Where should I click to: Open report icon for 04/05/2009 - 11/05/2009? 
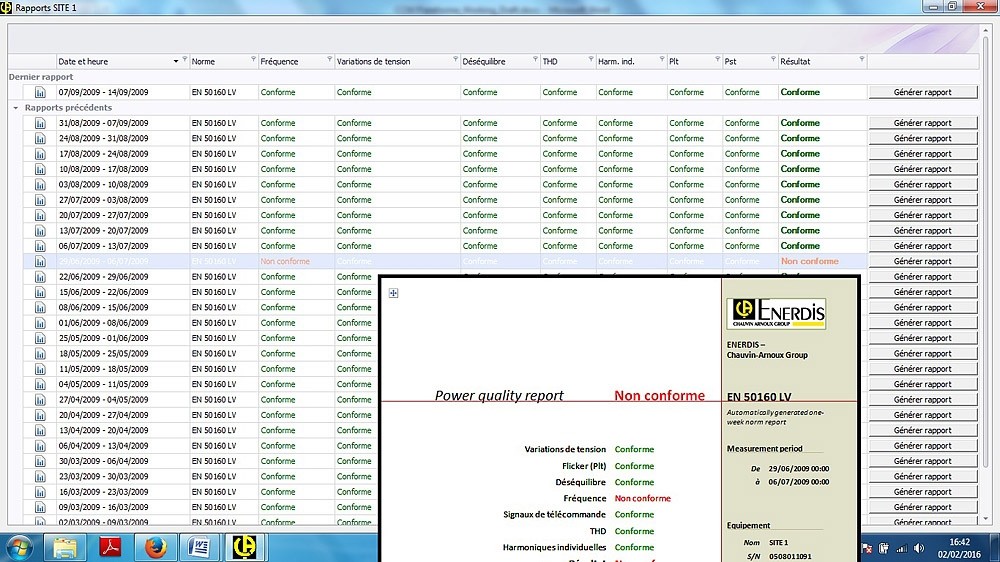(40, 384)
